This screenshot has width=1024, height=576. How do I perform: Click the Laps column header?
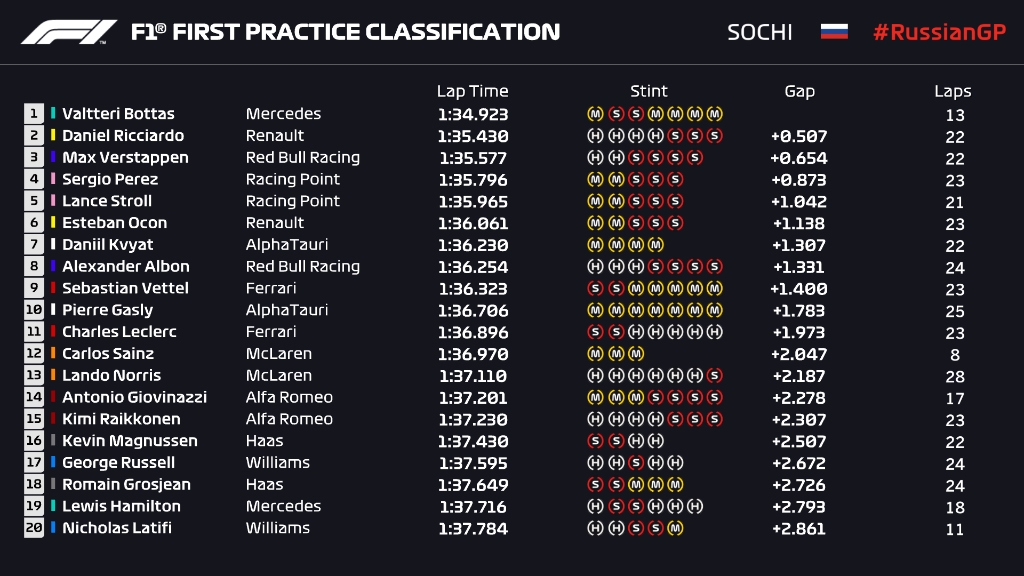[952, 91]
